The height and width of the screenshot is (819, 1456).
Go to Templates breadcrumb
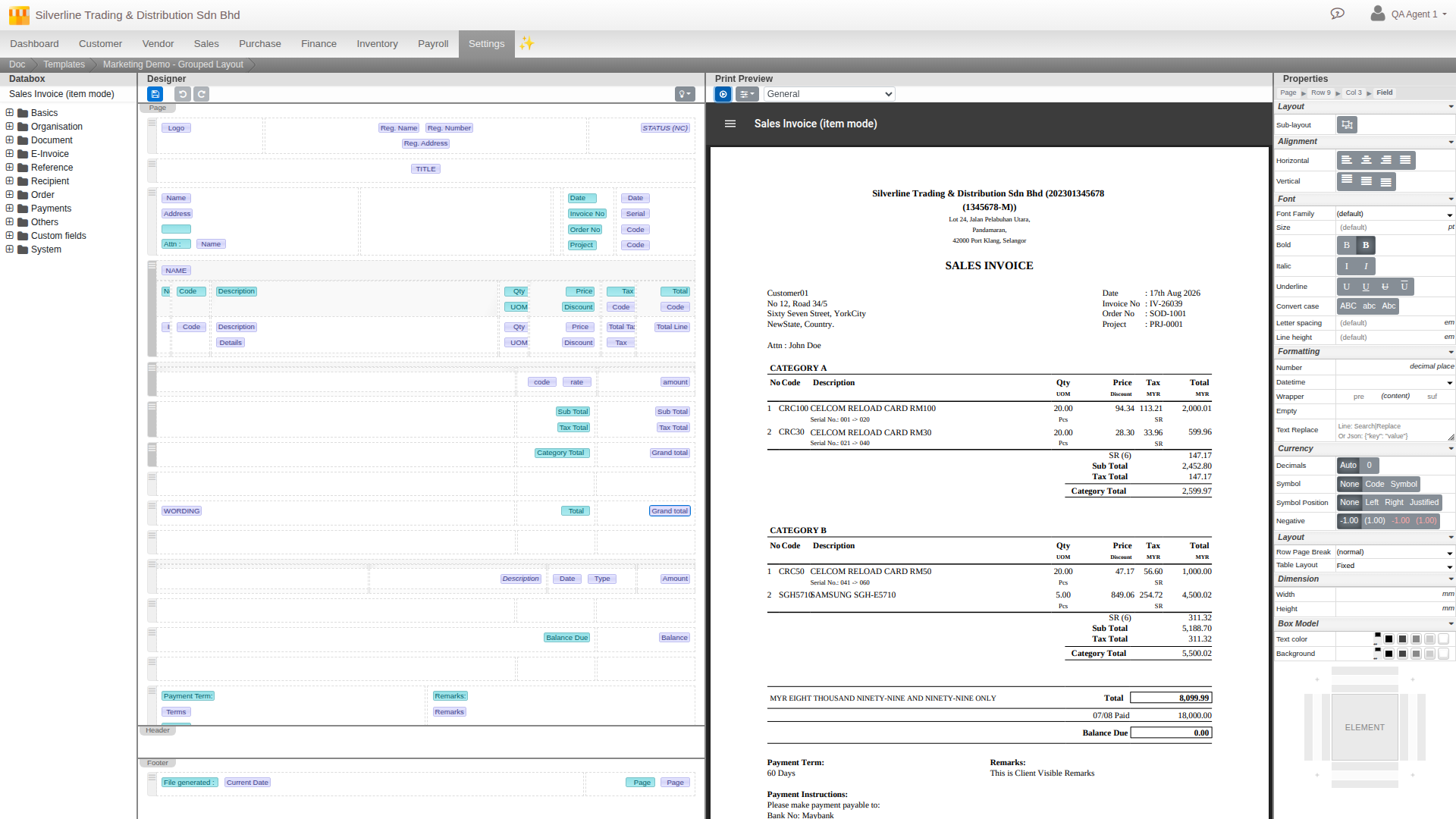pyautogui.click(x=64, y=64)
